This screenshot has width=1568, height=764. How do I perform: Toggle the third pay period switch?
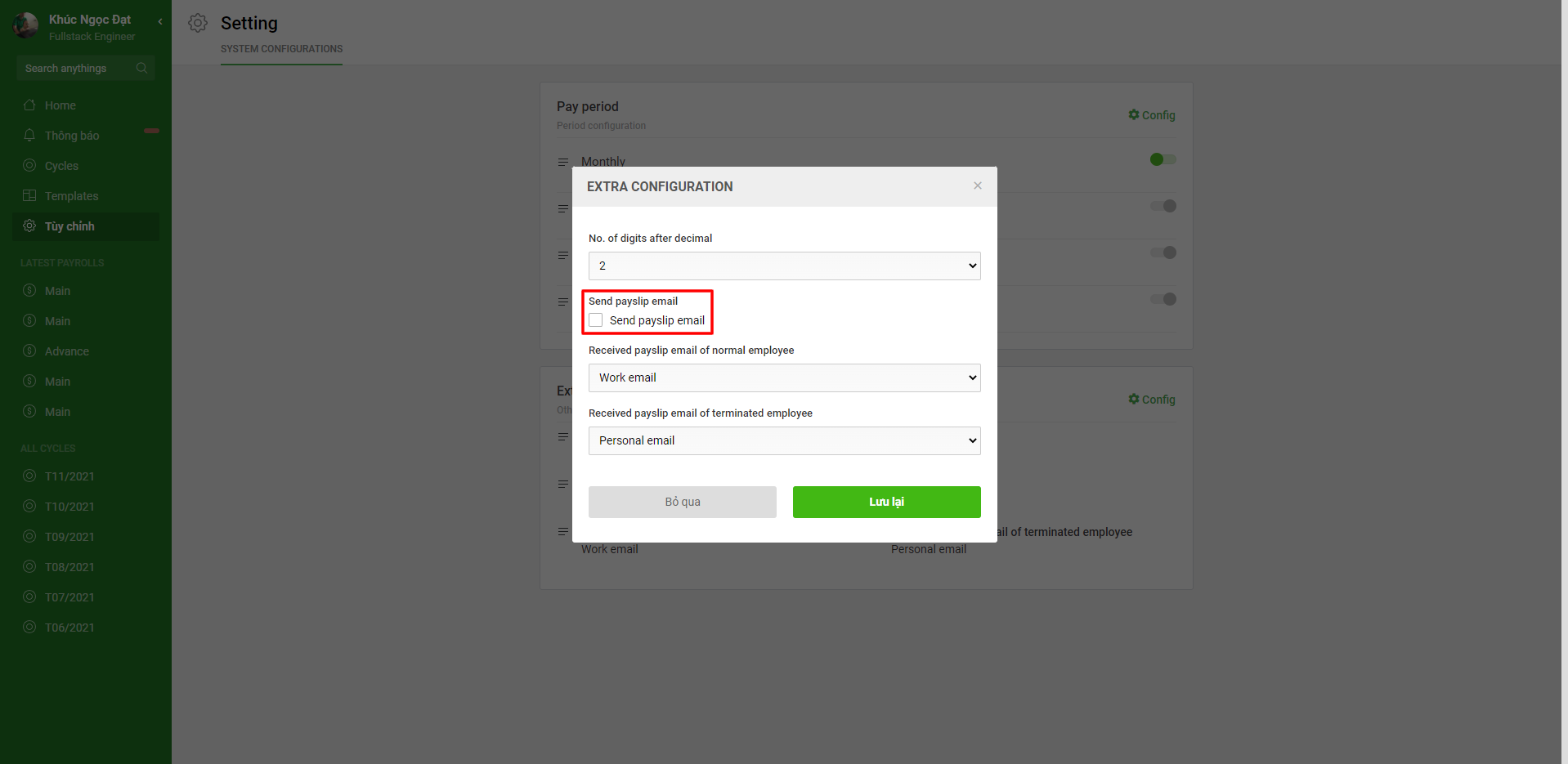click(1163, 252)
